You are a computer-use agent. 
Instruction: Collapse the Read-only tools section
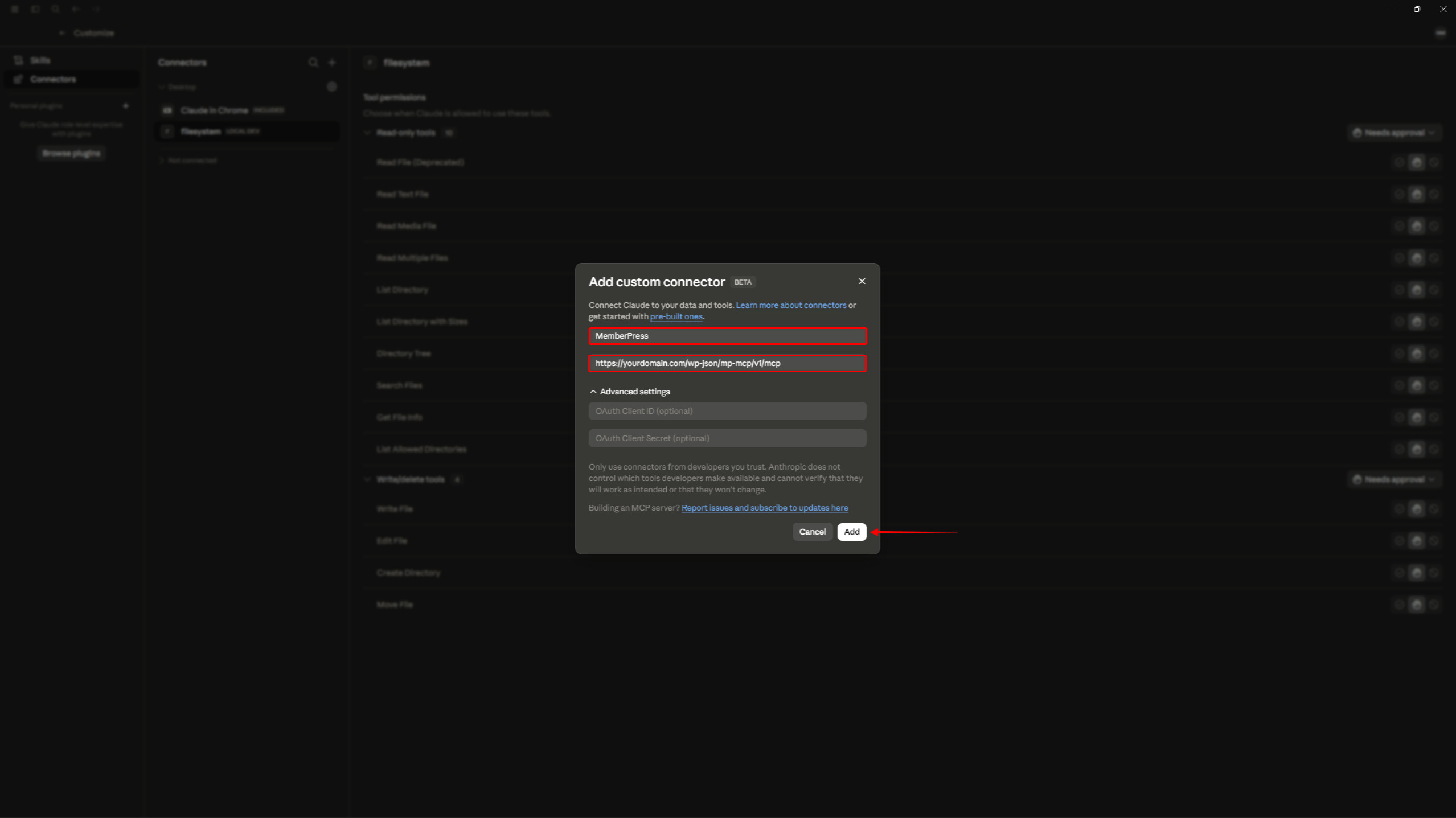pos(367,133)
